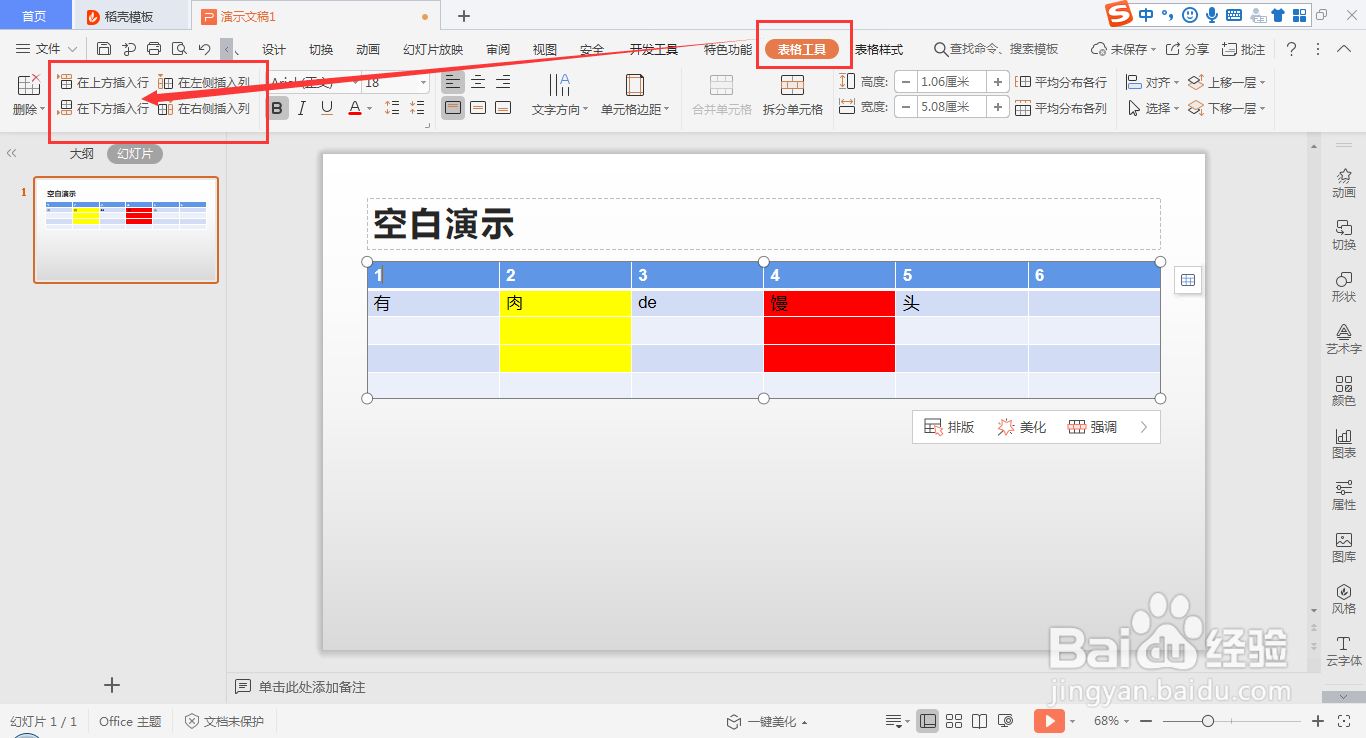1366x738 pixels.
Task: Switch to Outline (大纲) panel view
Action: (82, 154)
